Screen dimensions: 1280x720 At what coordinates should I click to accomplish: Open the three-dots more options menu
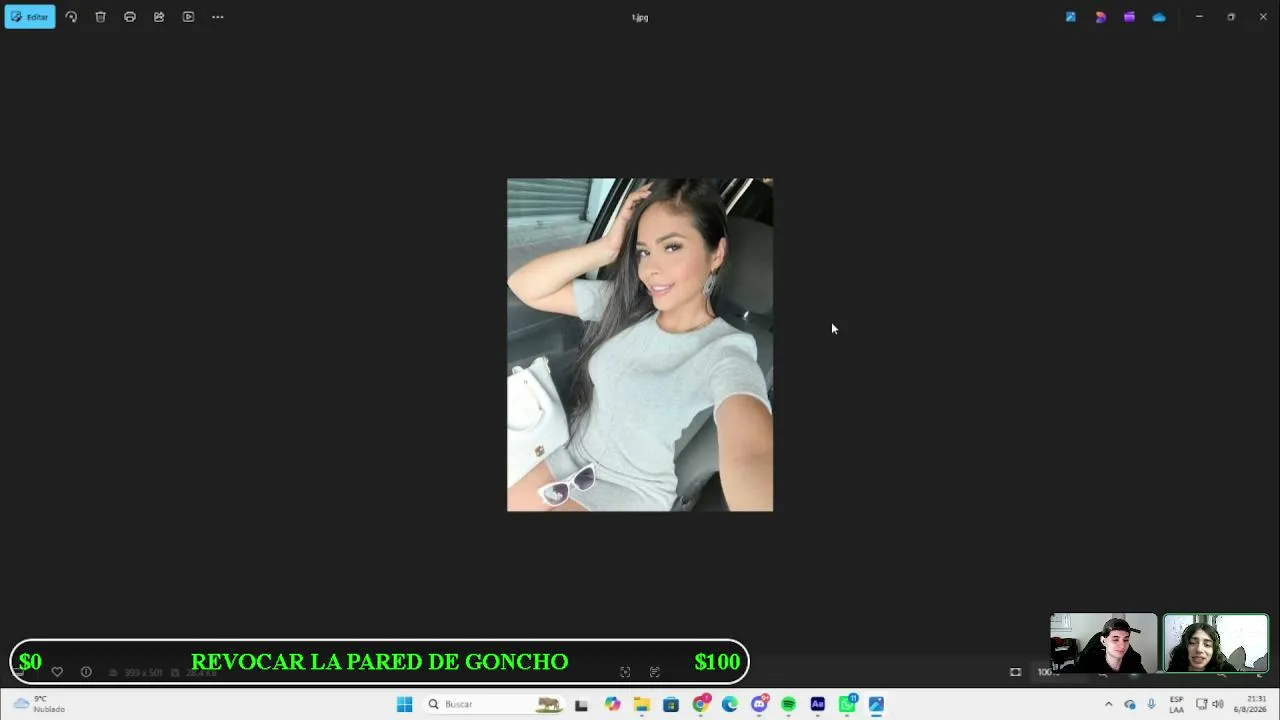[x=218, y=17]
